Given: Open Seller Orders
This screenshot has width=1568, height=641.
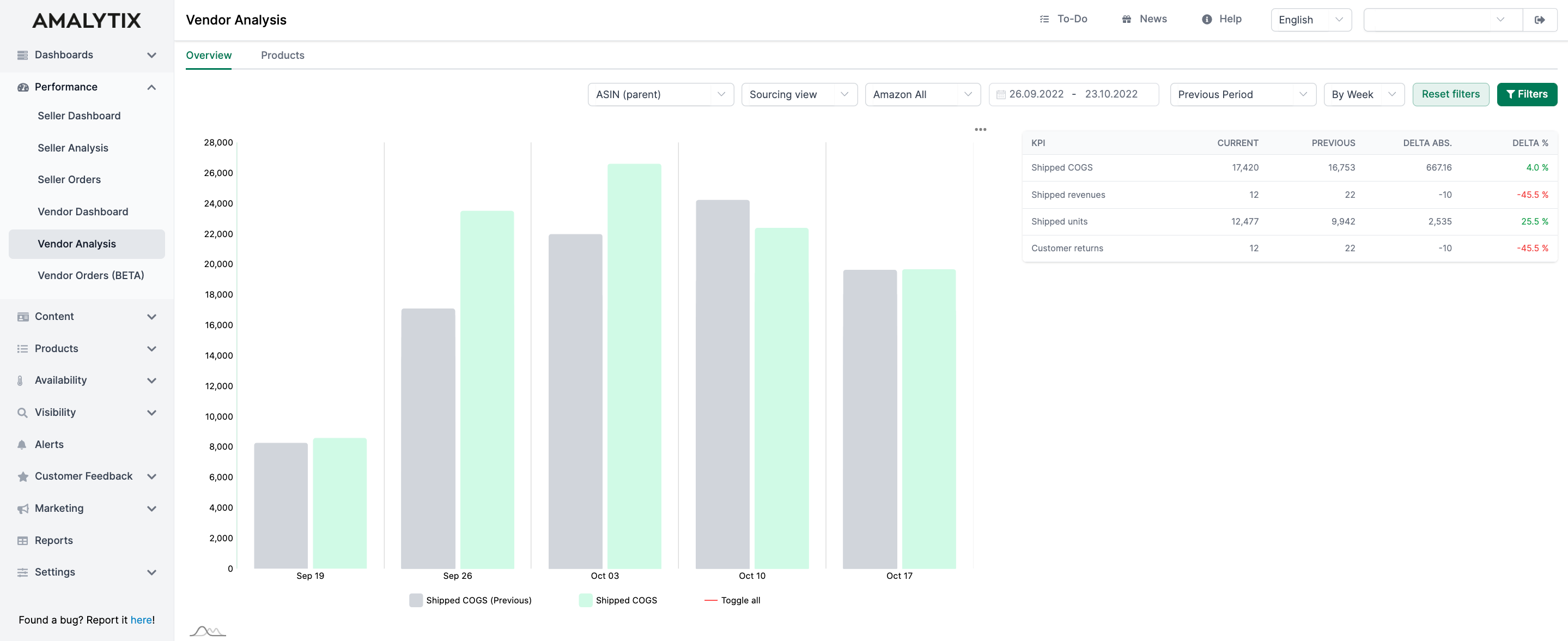Looking at the screenshot, I should (69, 179).
